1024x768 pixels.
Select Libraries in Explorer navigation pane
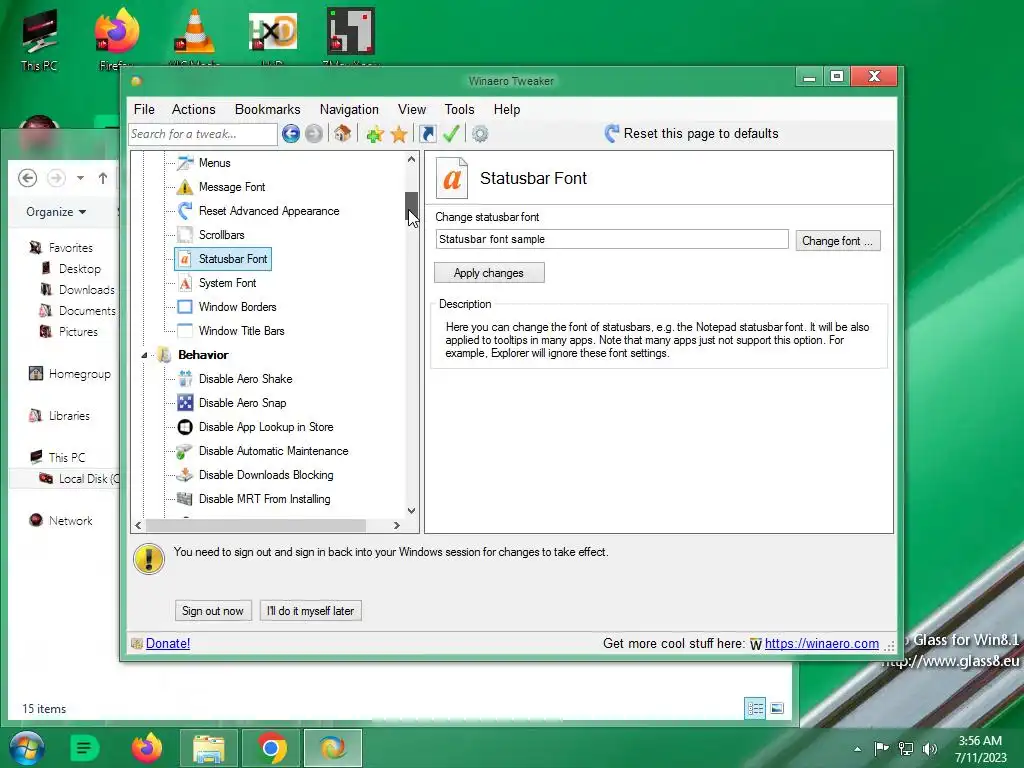(x=69, y=415)
